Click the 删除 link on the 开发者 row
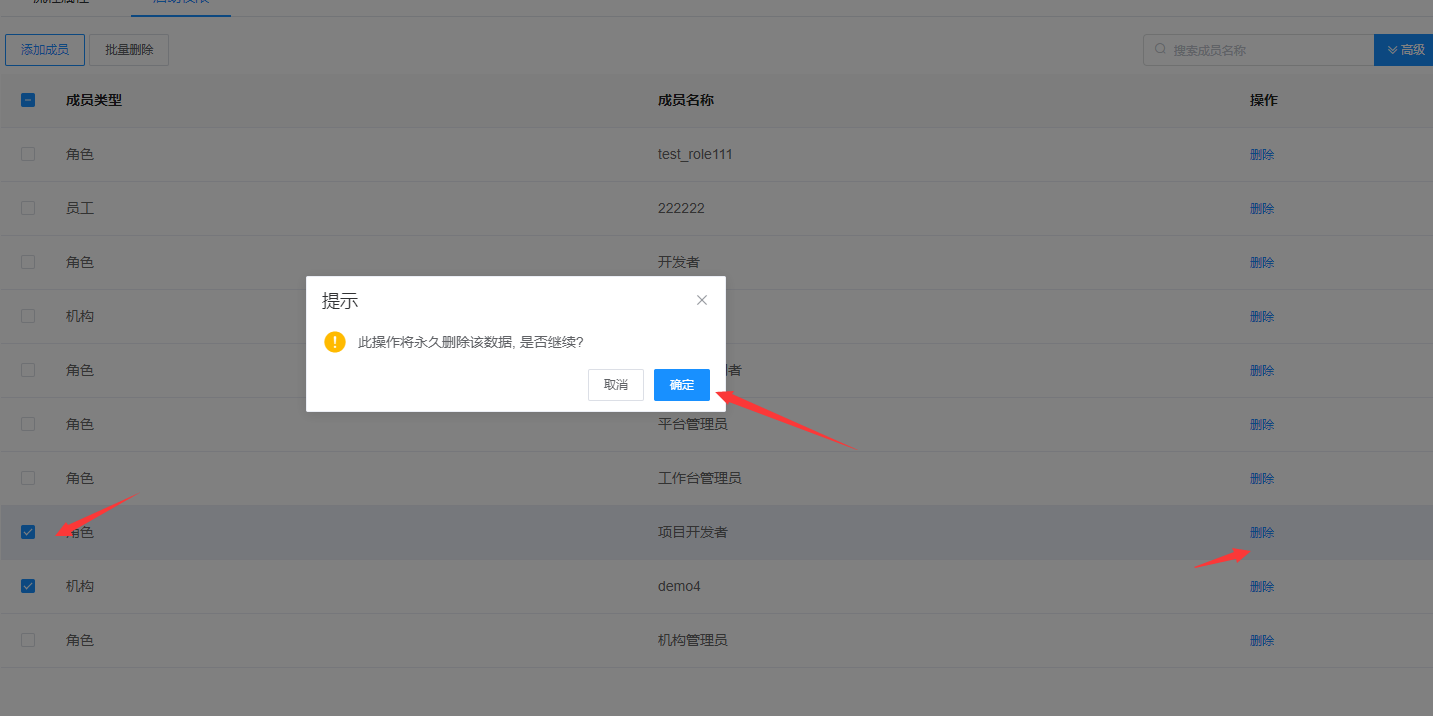 coord(1262,262)
